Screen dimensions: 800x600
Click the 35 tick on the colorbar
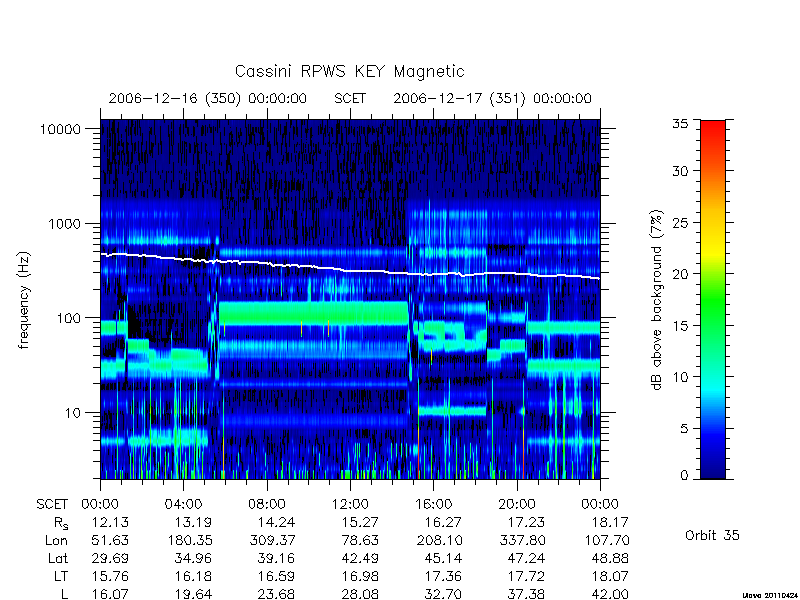[680, 123]
